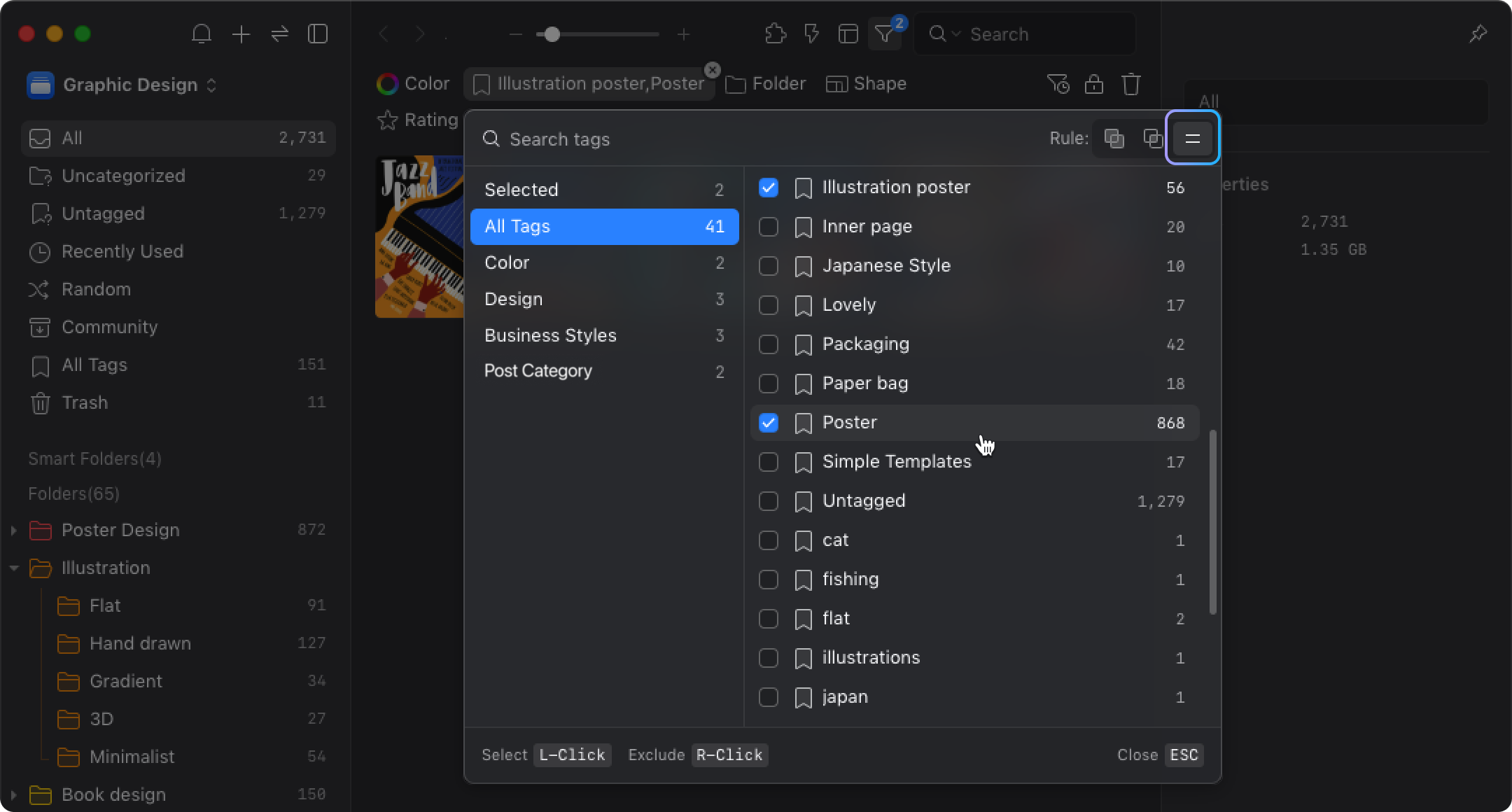Disable the Poster tag checkbox
Viewport: 1512px width, 812px height.
768,422
